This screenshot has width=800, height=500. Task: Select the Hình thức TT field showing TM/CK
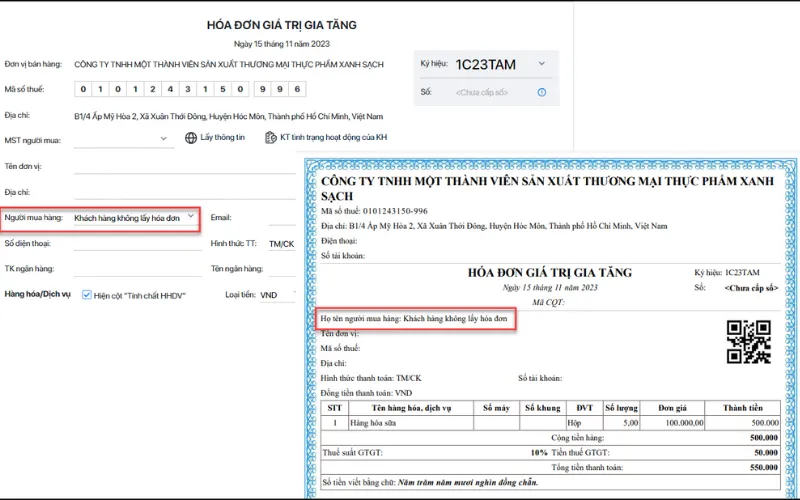pos(281,243)
